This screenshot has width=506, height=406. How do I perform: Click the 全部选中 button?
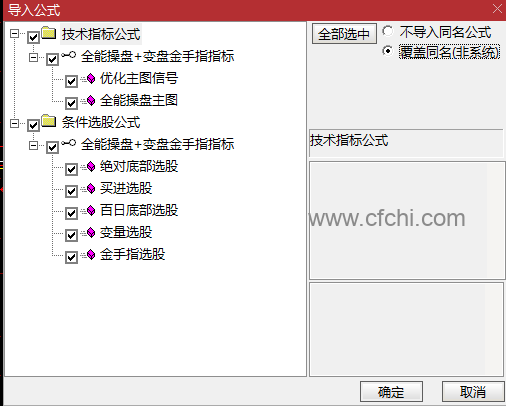pyautogui.click(x=344, y=34)
